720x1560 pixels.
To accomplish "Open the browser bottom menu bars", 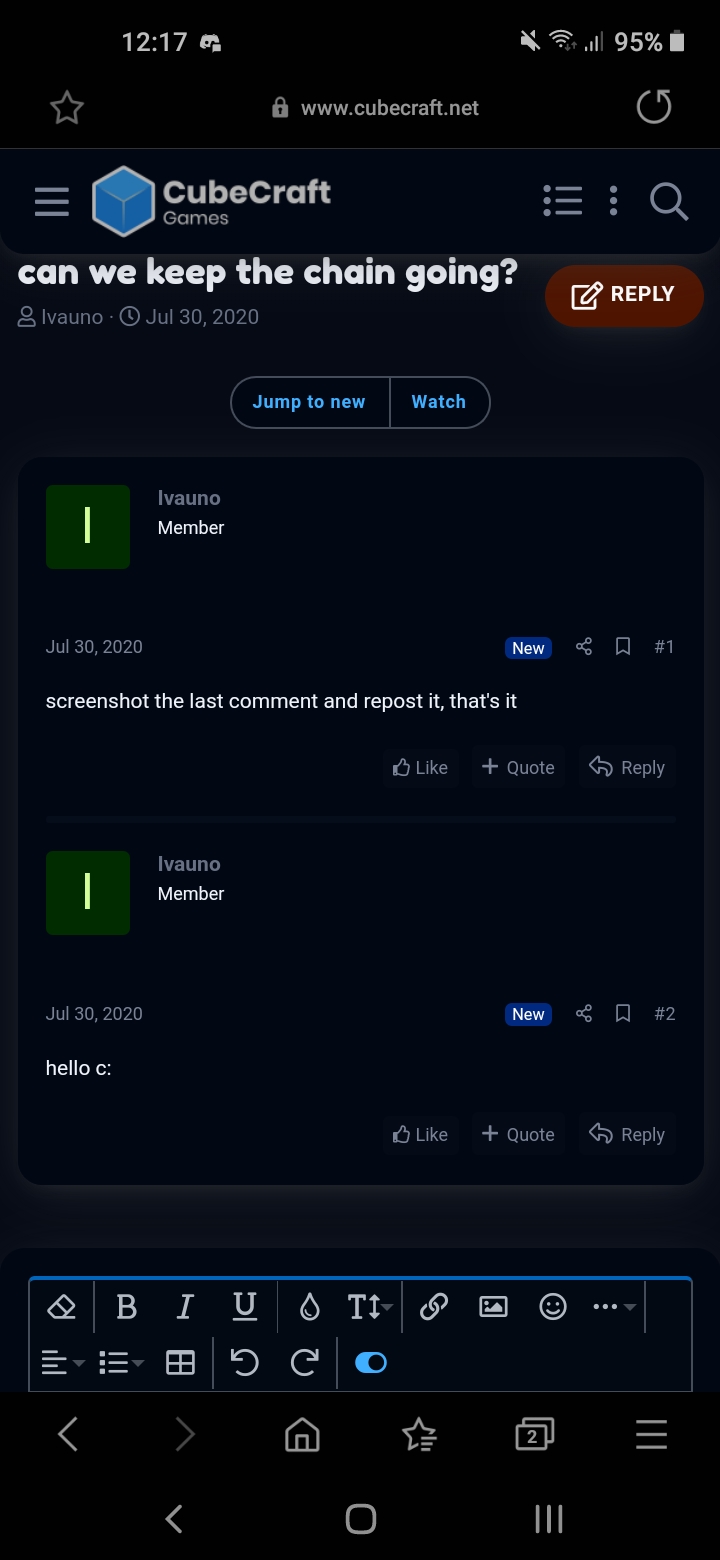I will coord(651,1435).
